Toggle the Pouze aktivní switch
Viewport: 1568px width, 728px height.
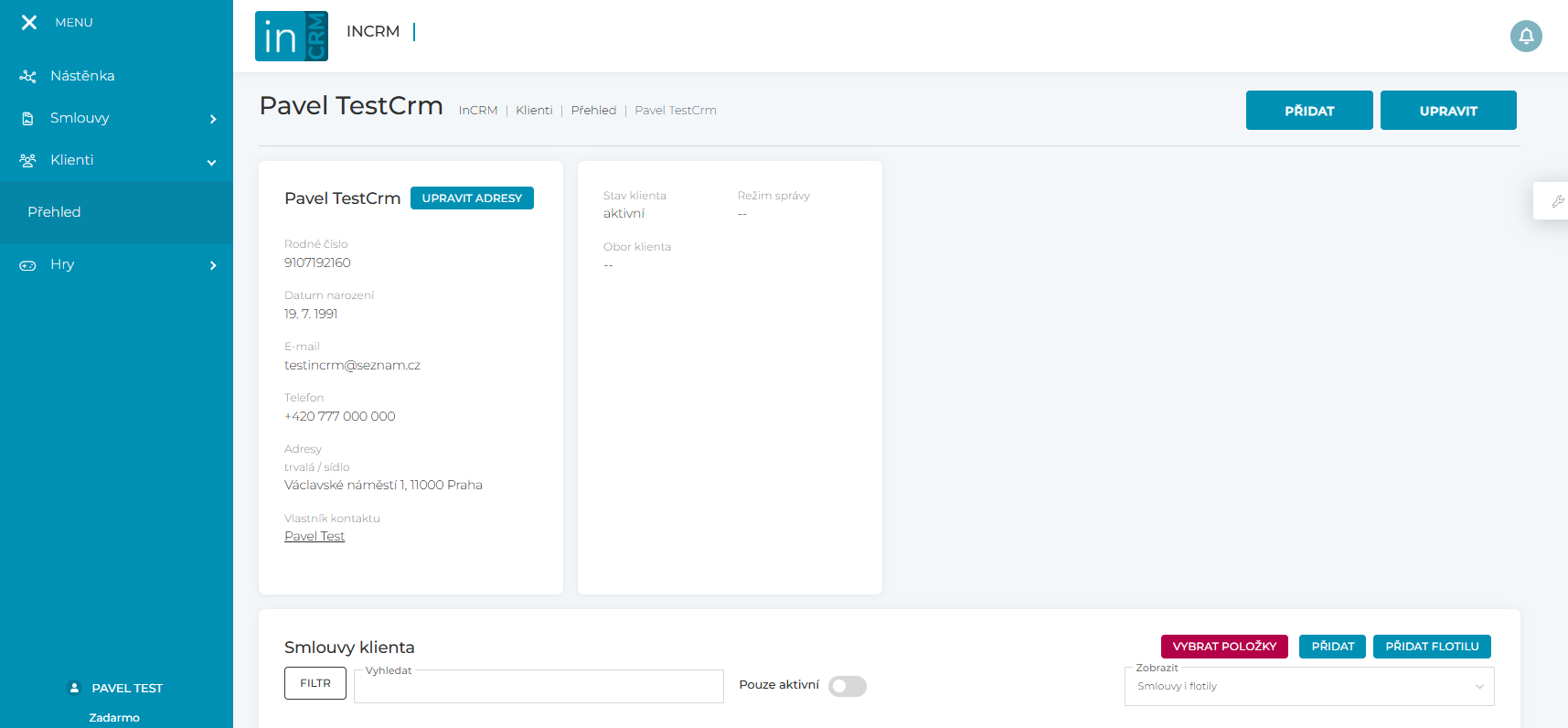coord(847,686)
